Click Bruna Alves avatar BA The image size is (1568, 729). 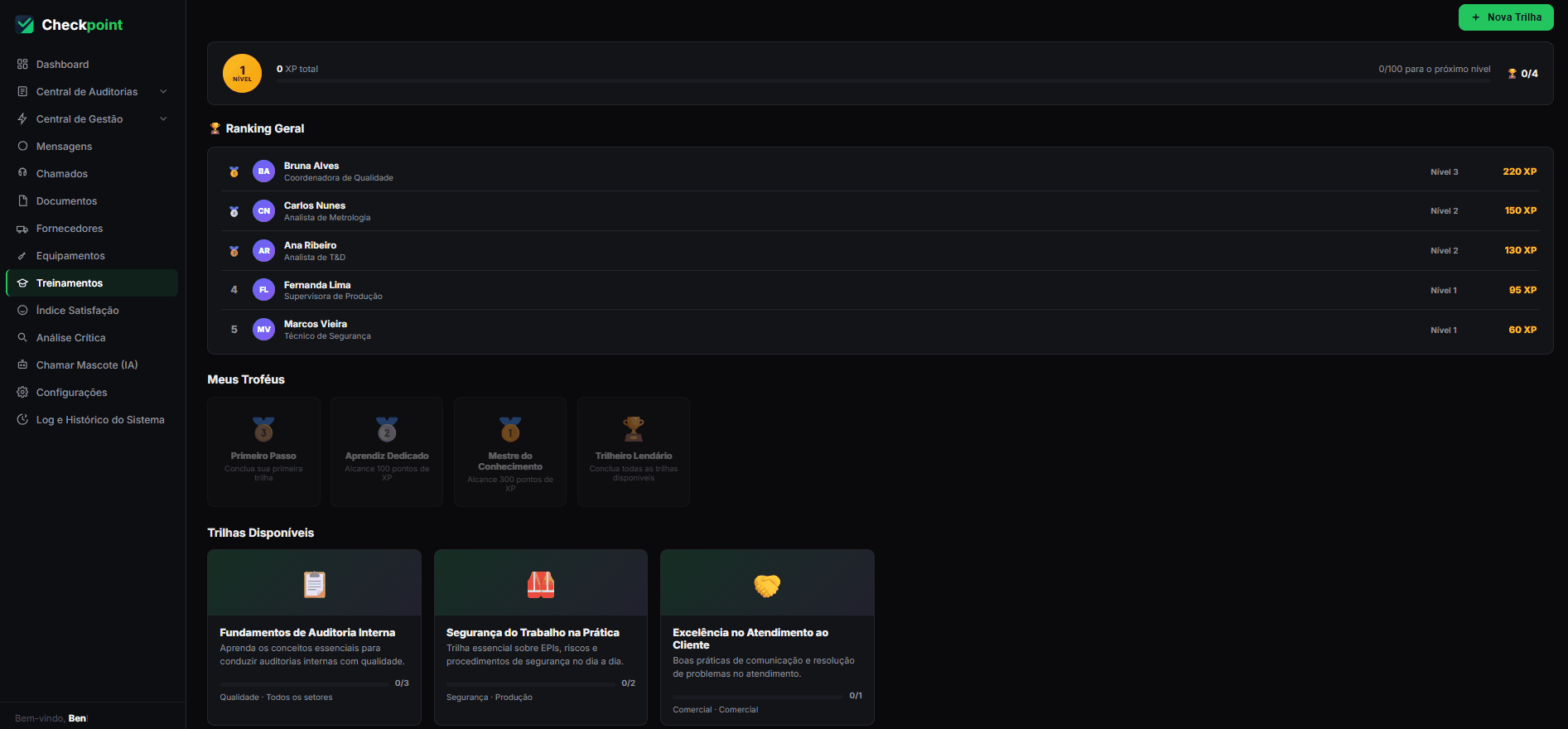(263, 171)
